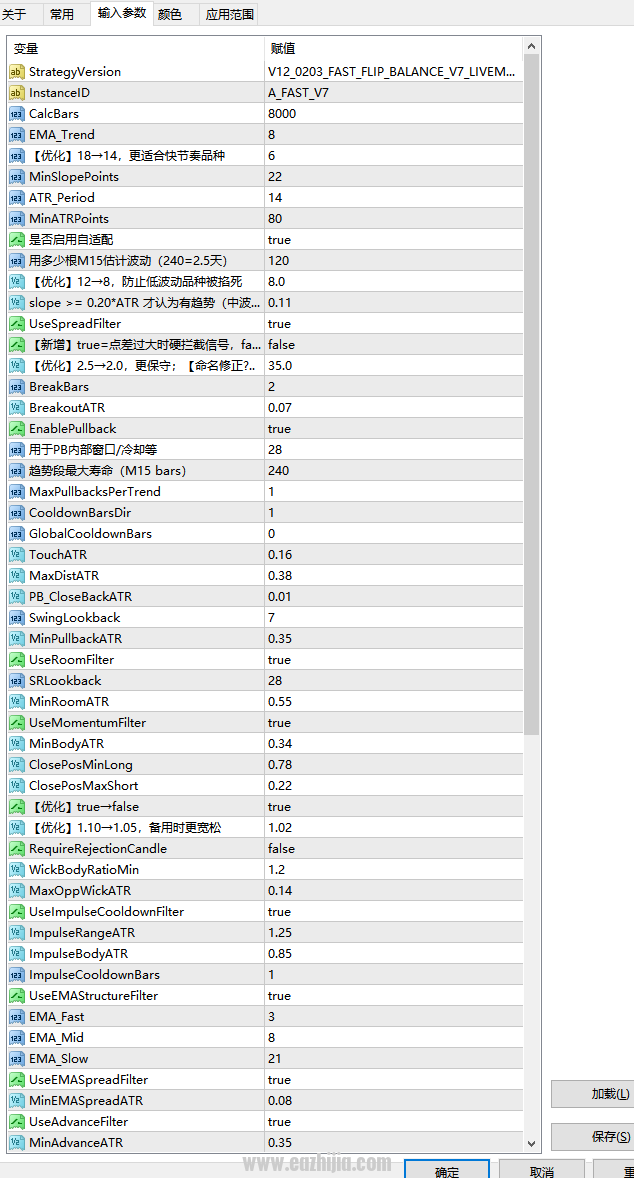Click the 确定 button
This screenshot has height=1178, width=634.
tap(446, 1170)
